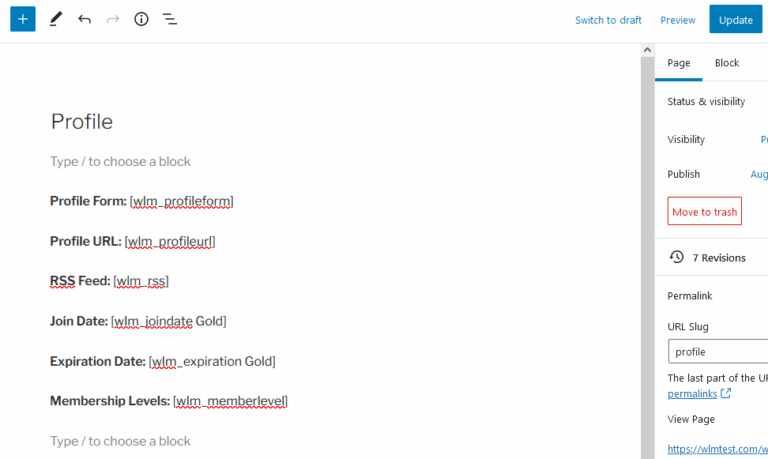The image size is (768, 459).
Task: Open the Details info icon
Action: [x=141, y=19]
